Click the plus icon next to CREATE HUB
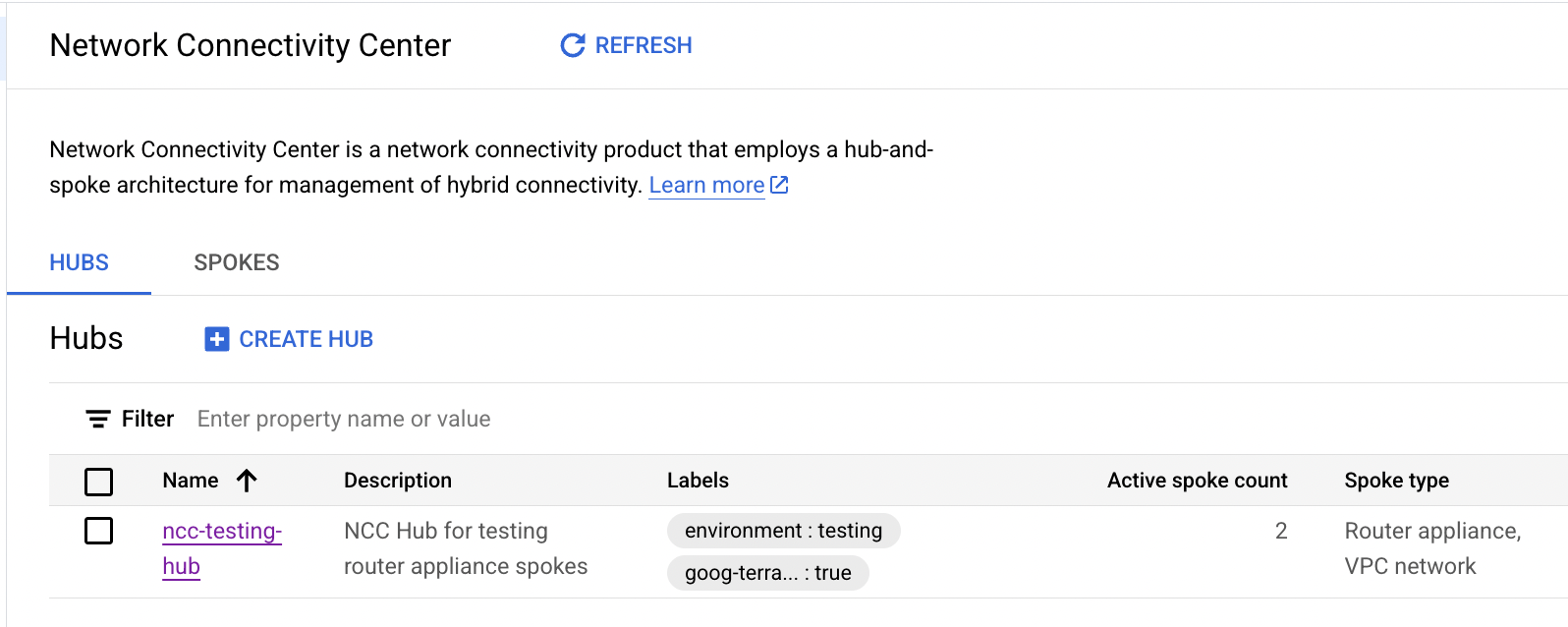The height and width of the screenshot is (627, 1568). [216, 339]
